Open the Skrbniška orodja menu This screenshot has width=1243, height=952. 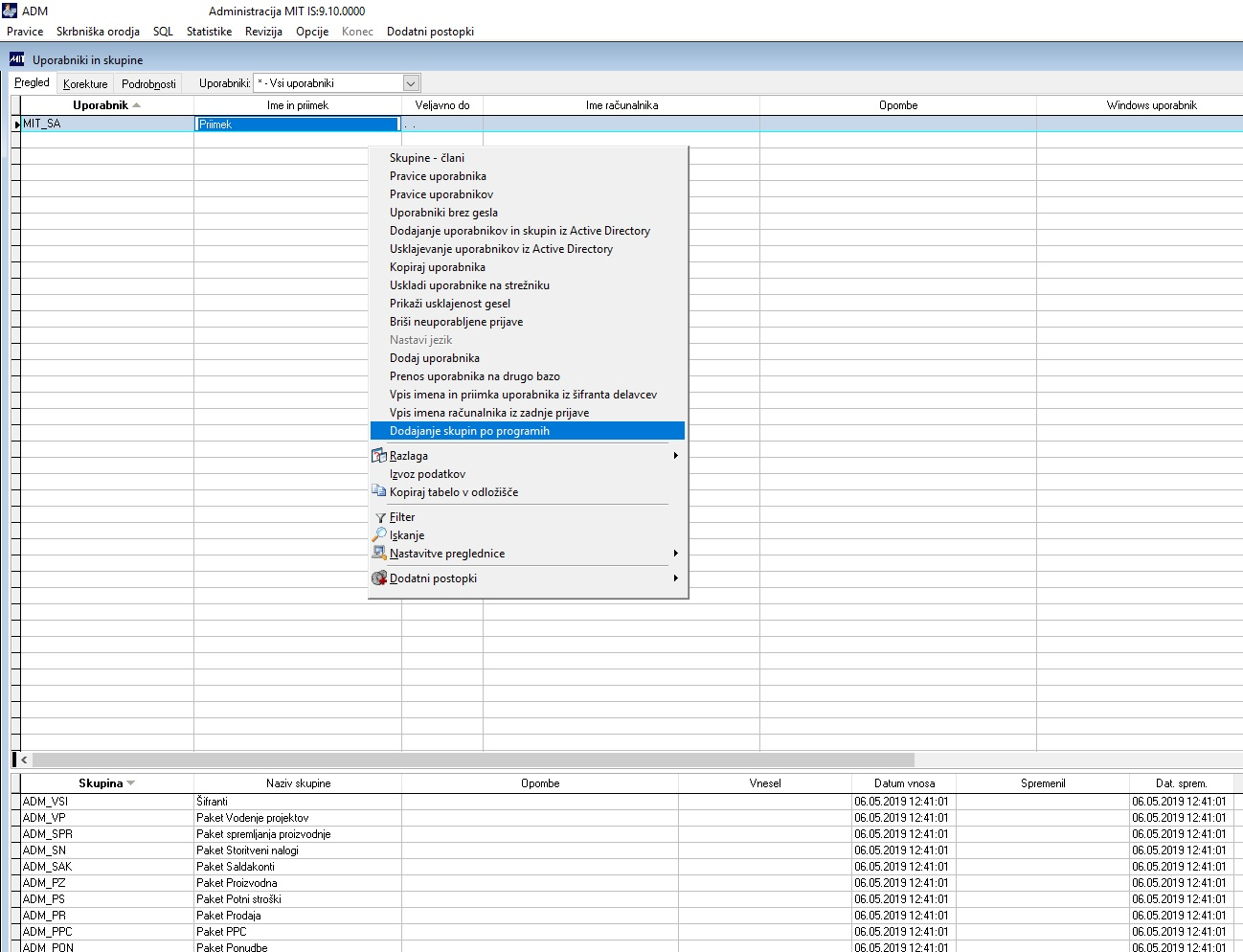[x=98, y=32]
